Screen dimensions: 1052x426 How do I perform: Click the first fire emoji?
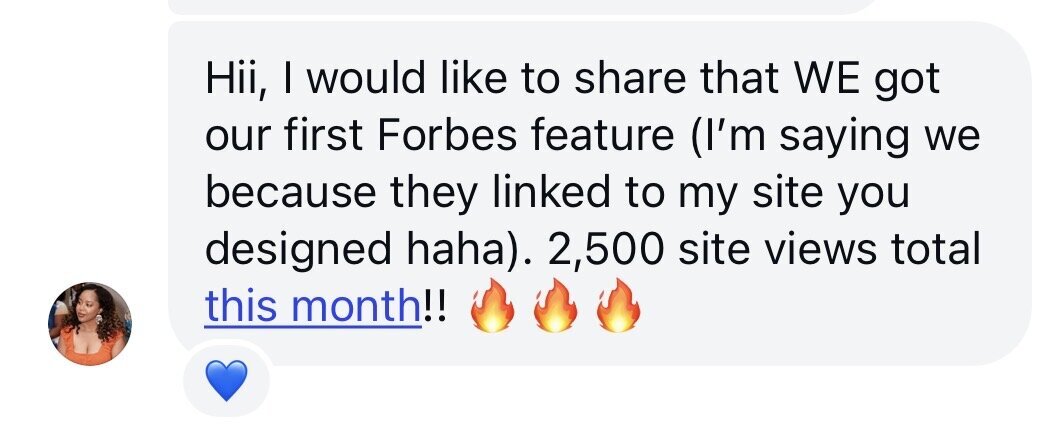[x=492, y=309]
